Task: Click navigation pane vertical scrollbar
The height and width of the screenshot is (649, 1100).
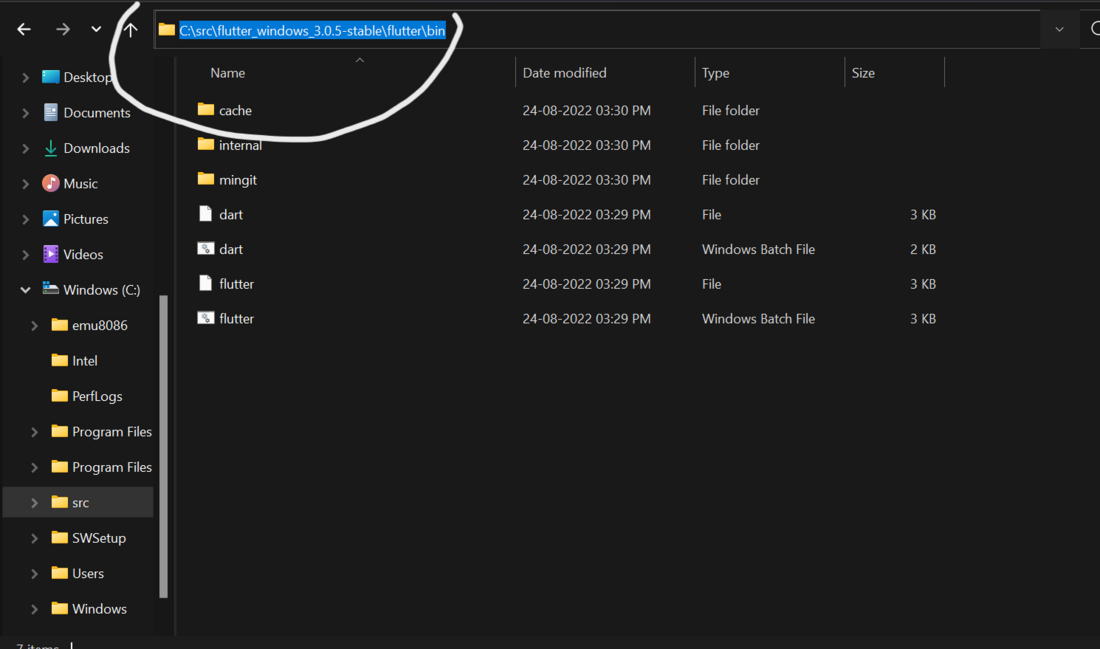Action: (164, 446)
